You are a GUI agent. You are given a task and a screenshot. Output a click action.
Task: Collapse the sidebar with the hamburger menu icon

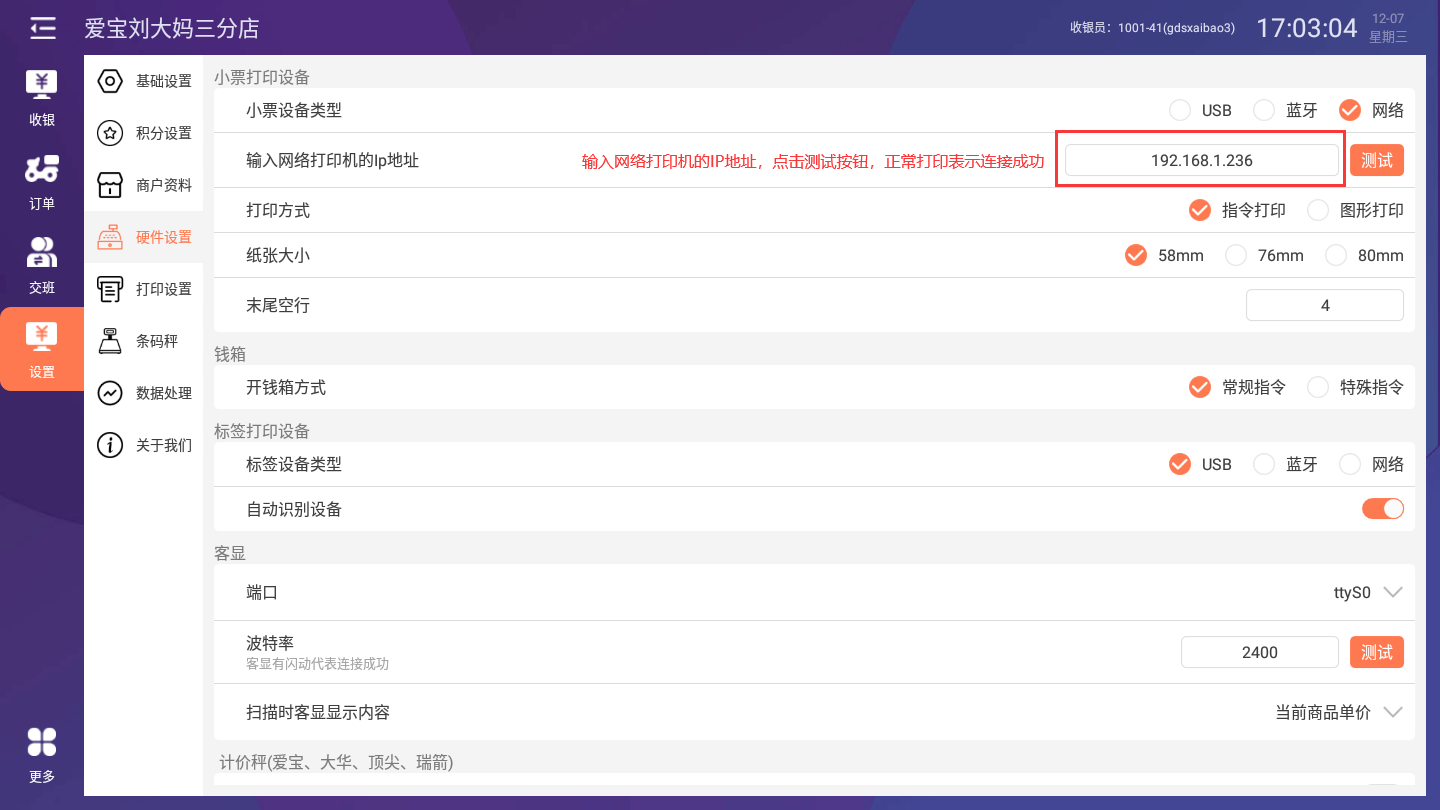click(x=42, y=28)
